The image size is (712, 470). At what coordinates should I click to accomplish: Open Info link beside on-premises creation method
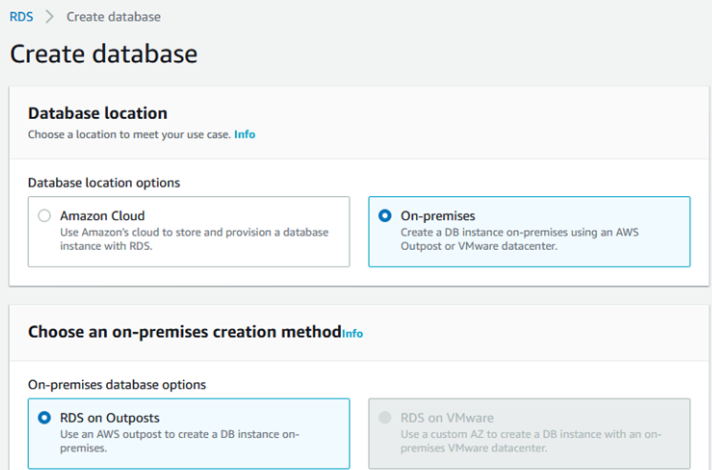point(352,333)
